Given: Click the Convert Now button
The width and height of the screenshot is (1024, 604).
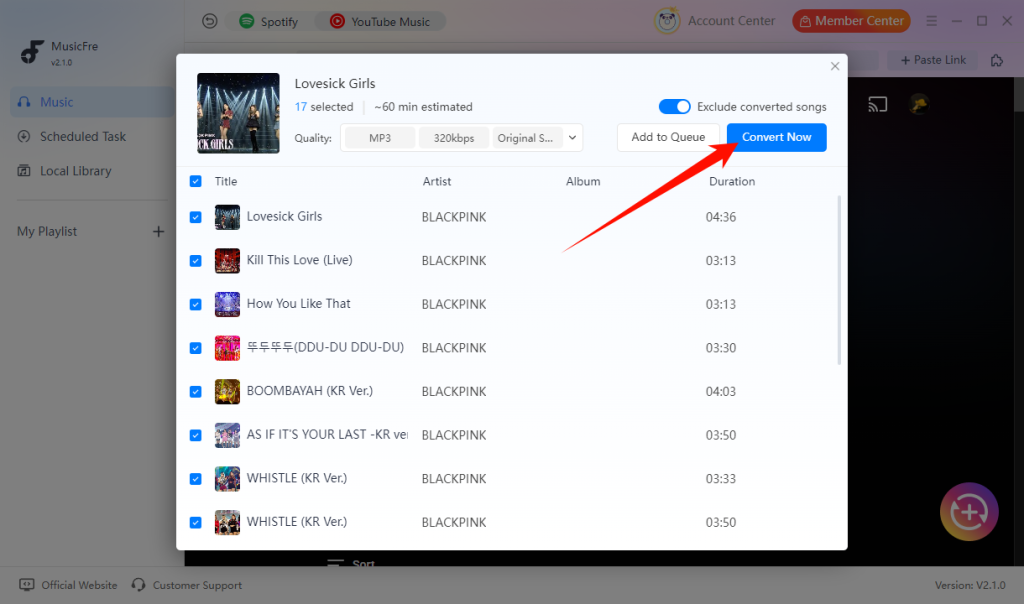Looking at the screenshot, I should pos(776,137).
